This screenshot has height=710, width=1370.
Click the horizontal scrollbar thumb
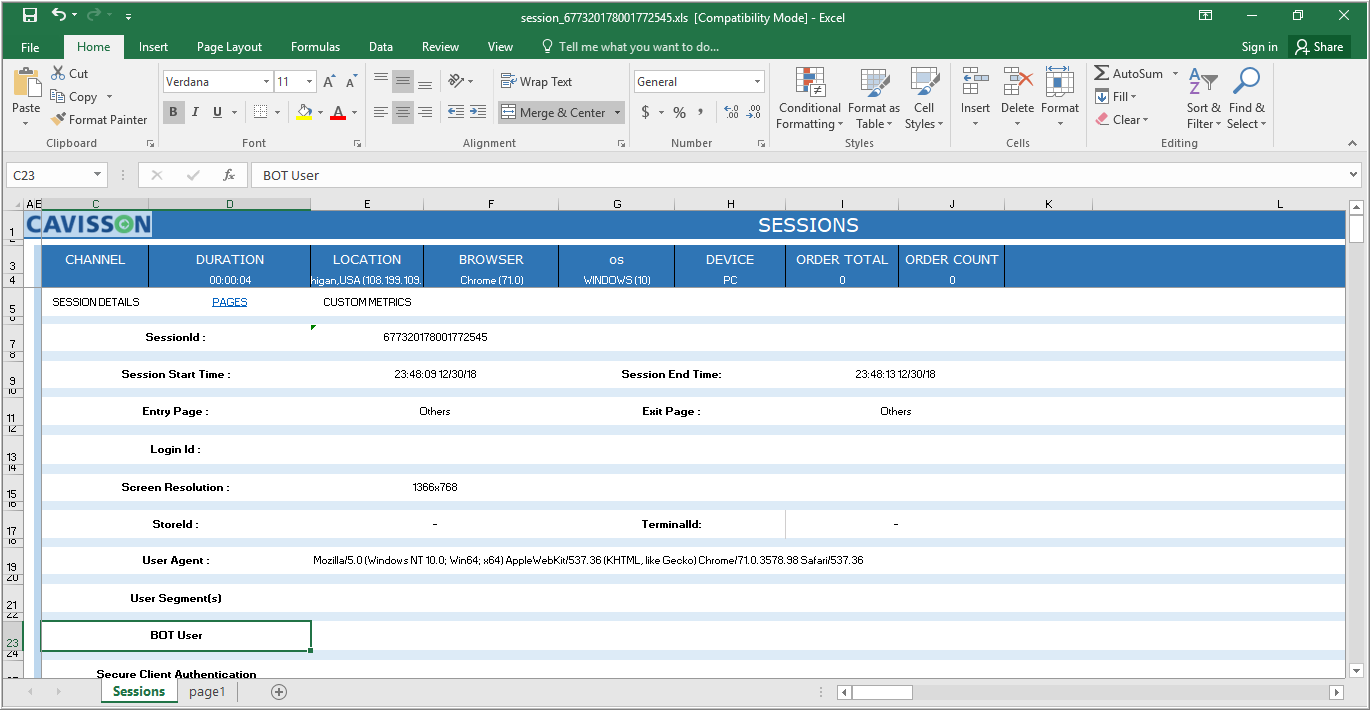[x=882, y=692]
